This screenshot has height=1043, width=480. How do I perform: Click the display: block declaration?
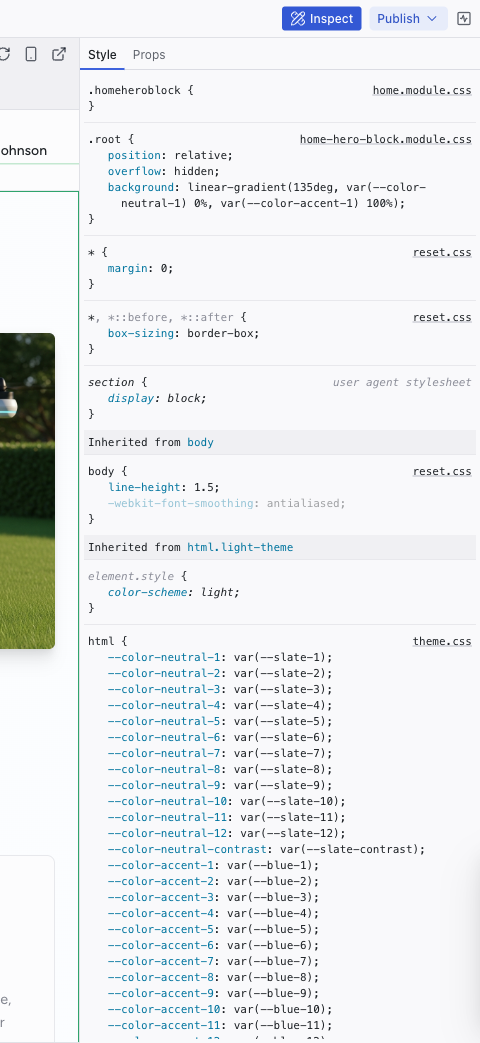coord(157,398)
